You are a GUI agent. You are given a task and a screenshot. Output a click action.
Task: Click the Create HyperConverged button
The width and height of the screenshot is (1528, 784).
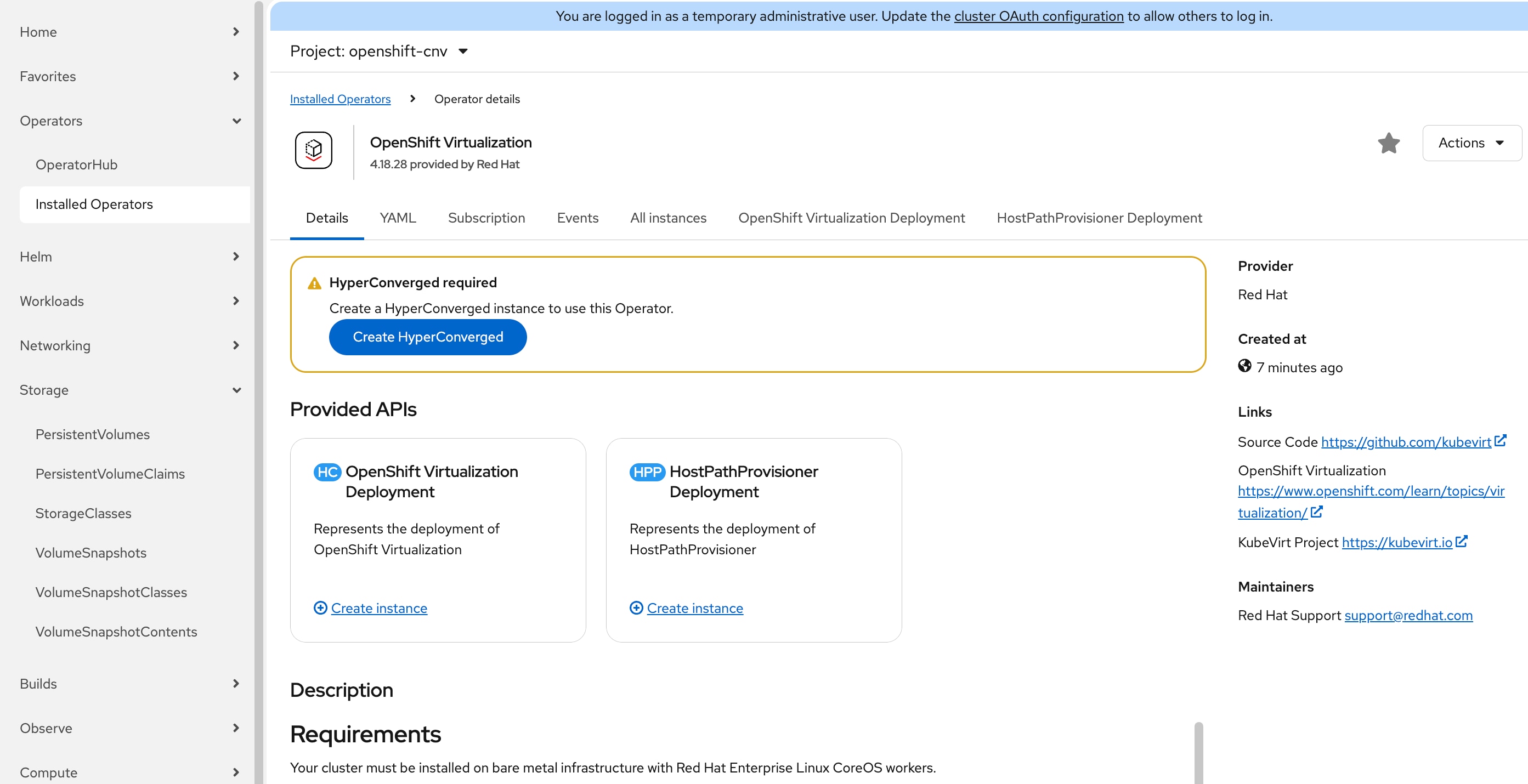(x=428, y=337)
